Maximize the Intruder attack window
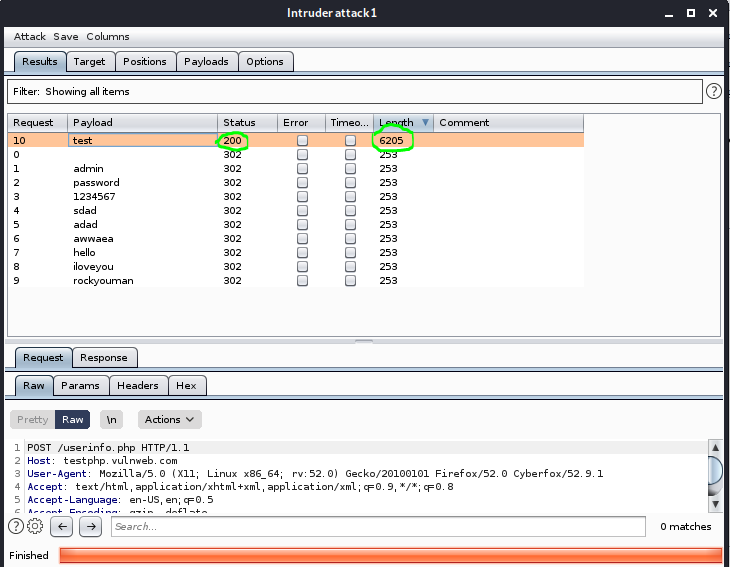This screenshot has height=567, width=730. click(x=691, y=13)
